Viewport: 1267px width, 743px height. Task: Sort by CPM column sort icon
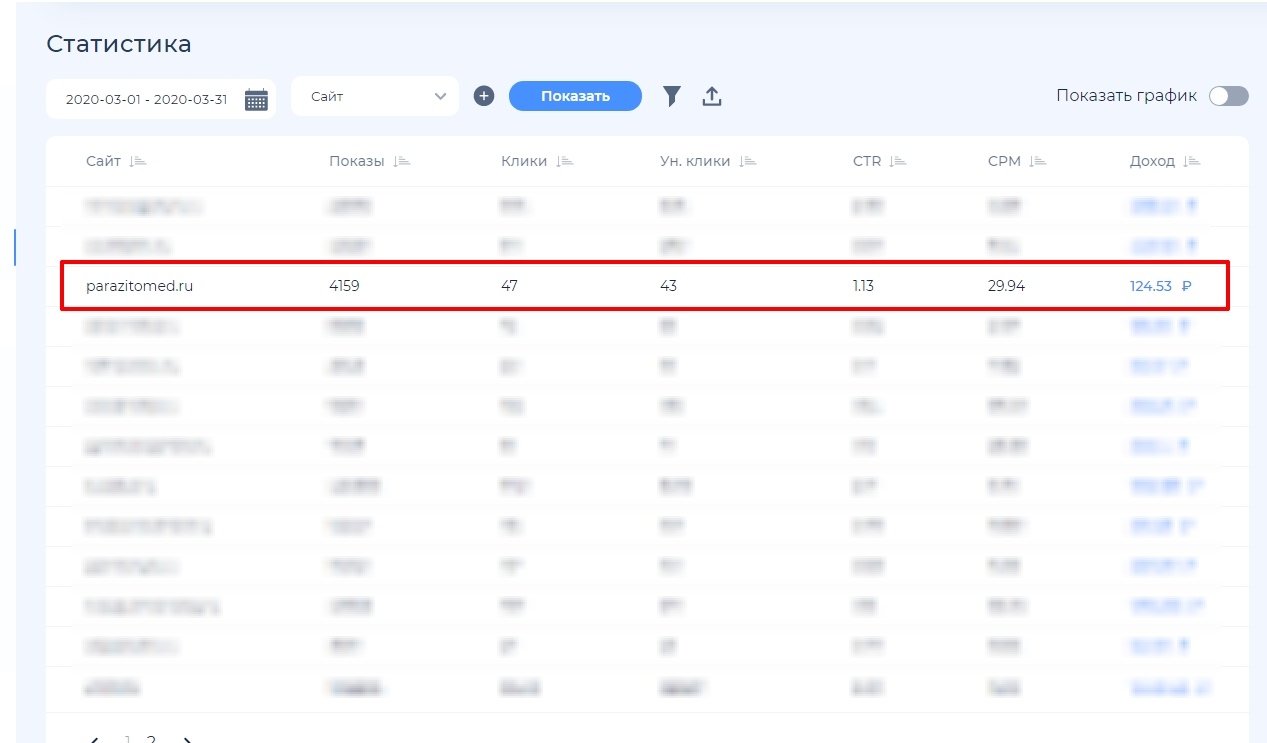1038,161
